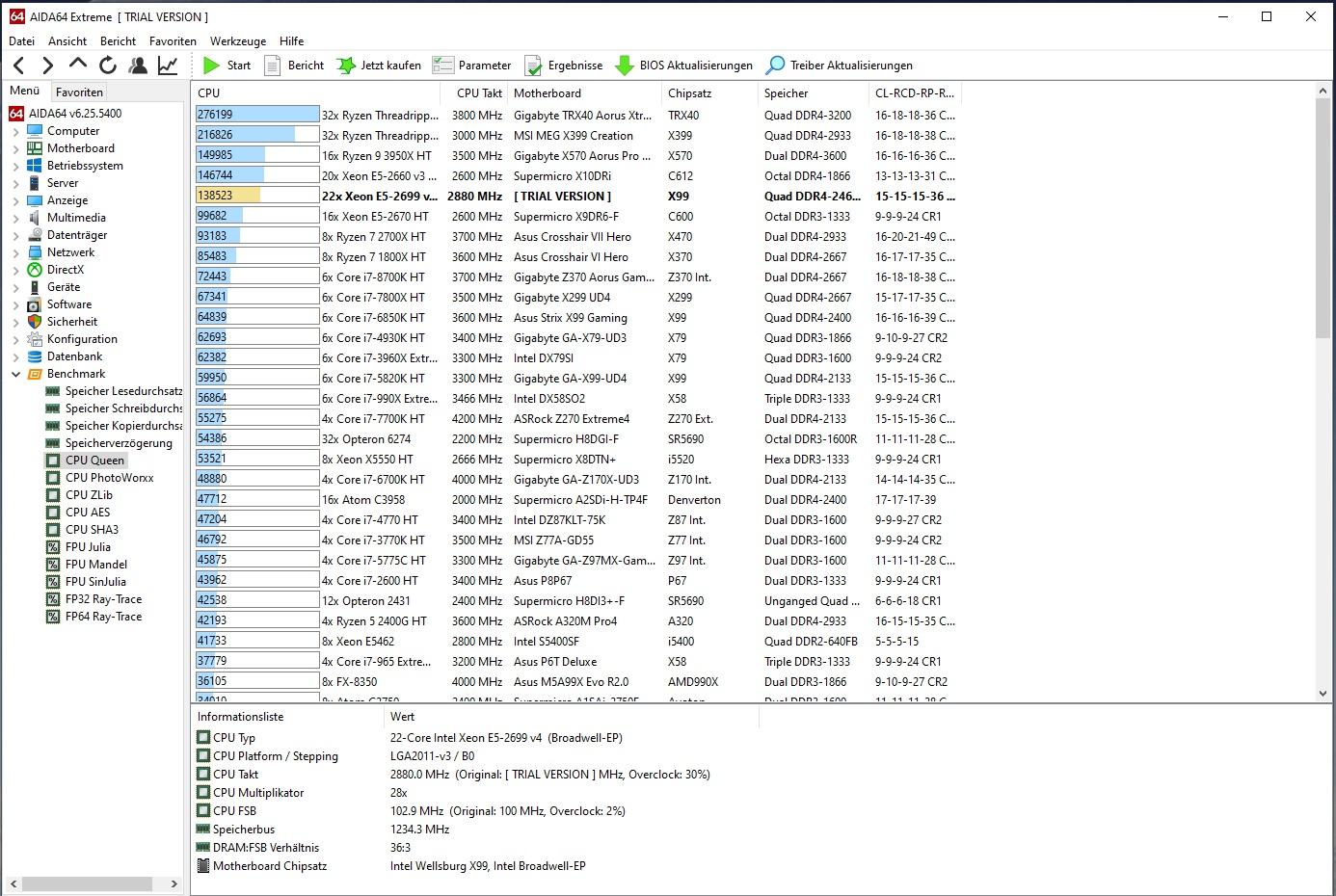Open Bericht report page icon

tap(273, 66)
